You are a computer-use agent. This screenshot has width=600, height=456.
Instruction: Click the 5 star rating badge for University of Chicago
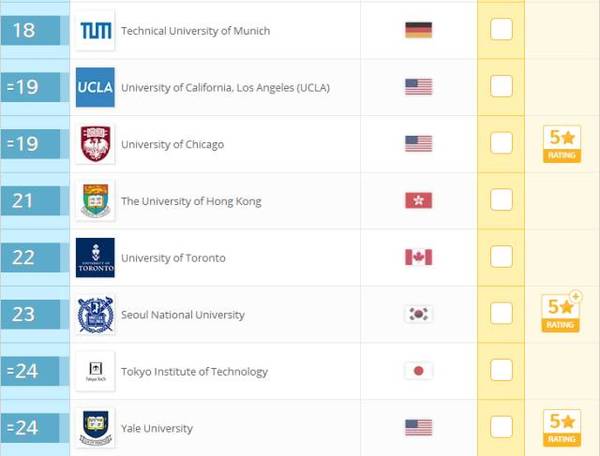(x=562, y=144)
